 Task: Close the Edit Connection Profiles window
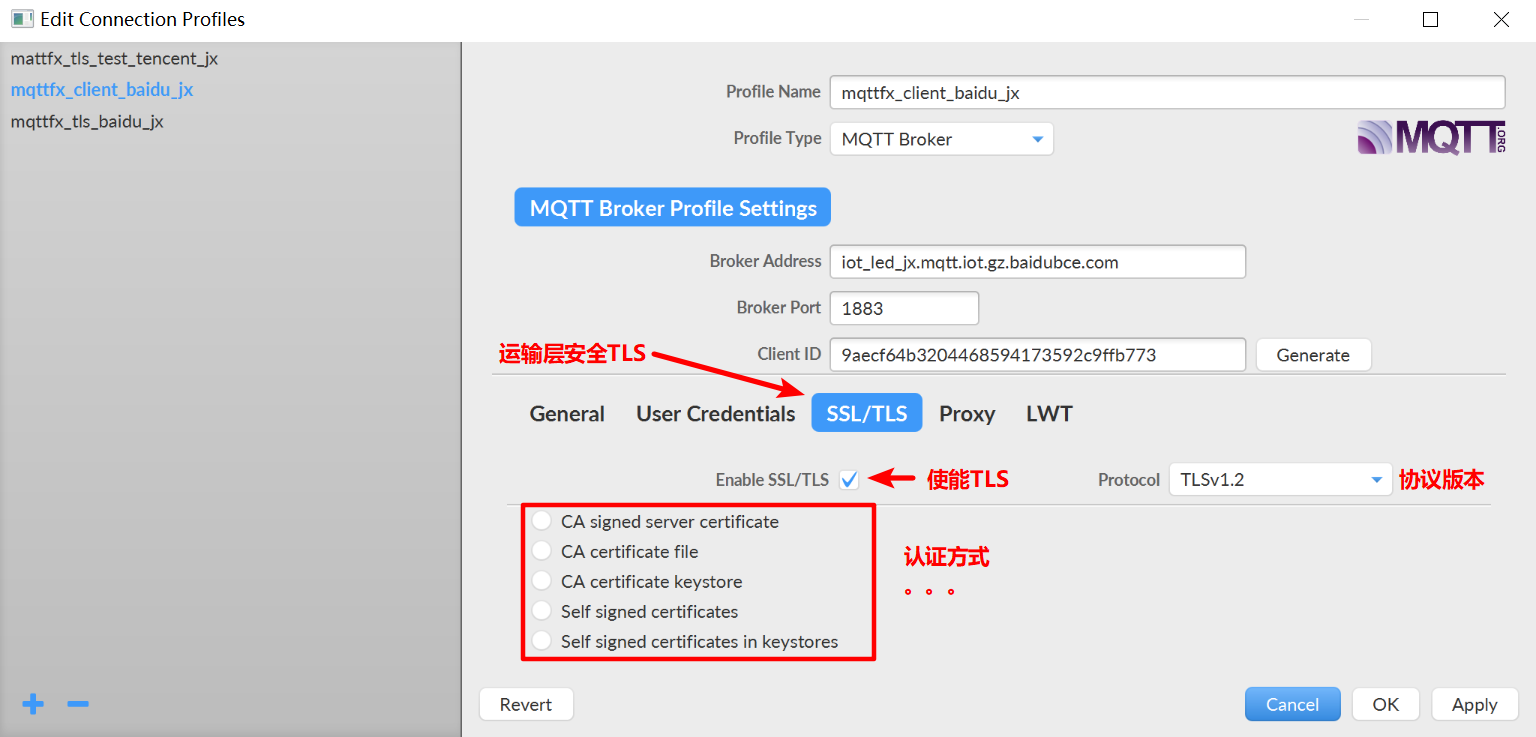point(1501,19)
